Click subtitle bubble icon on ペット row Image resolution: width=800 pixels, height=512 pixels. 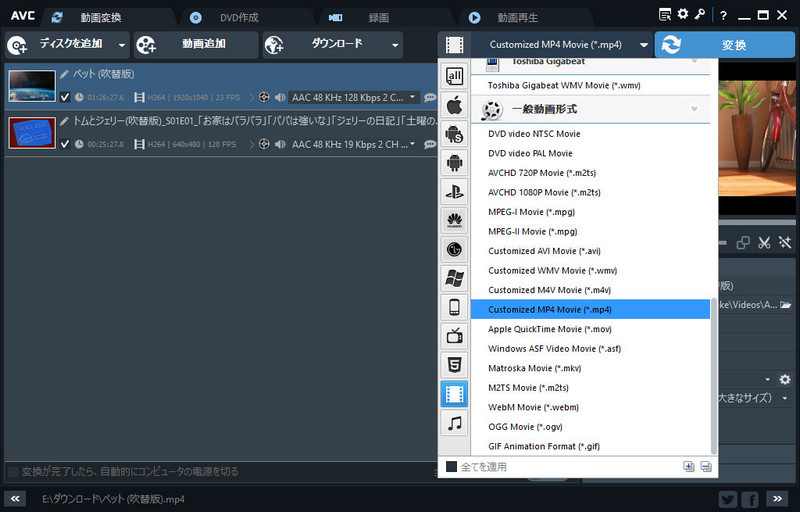[430, 97]
